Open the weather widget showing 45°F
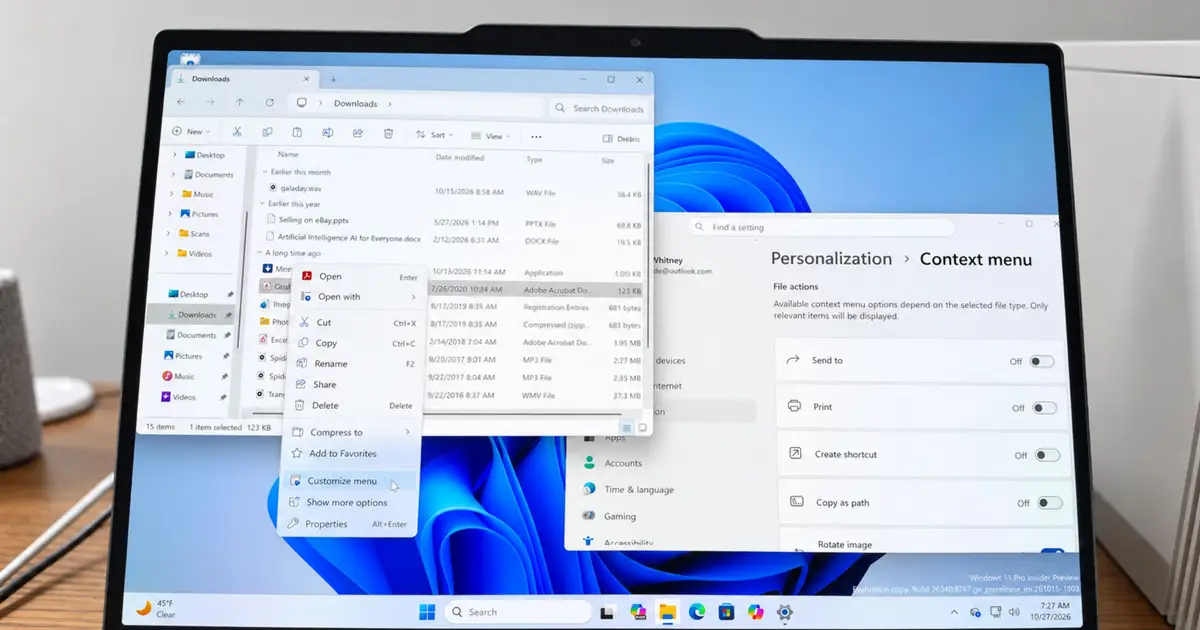The height and width of the screenshot is (630, 1200). tap(156, 608)
